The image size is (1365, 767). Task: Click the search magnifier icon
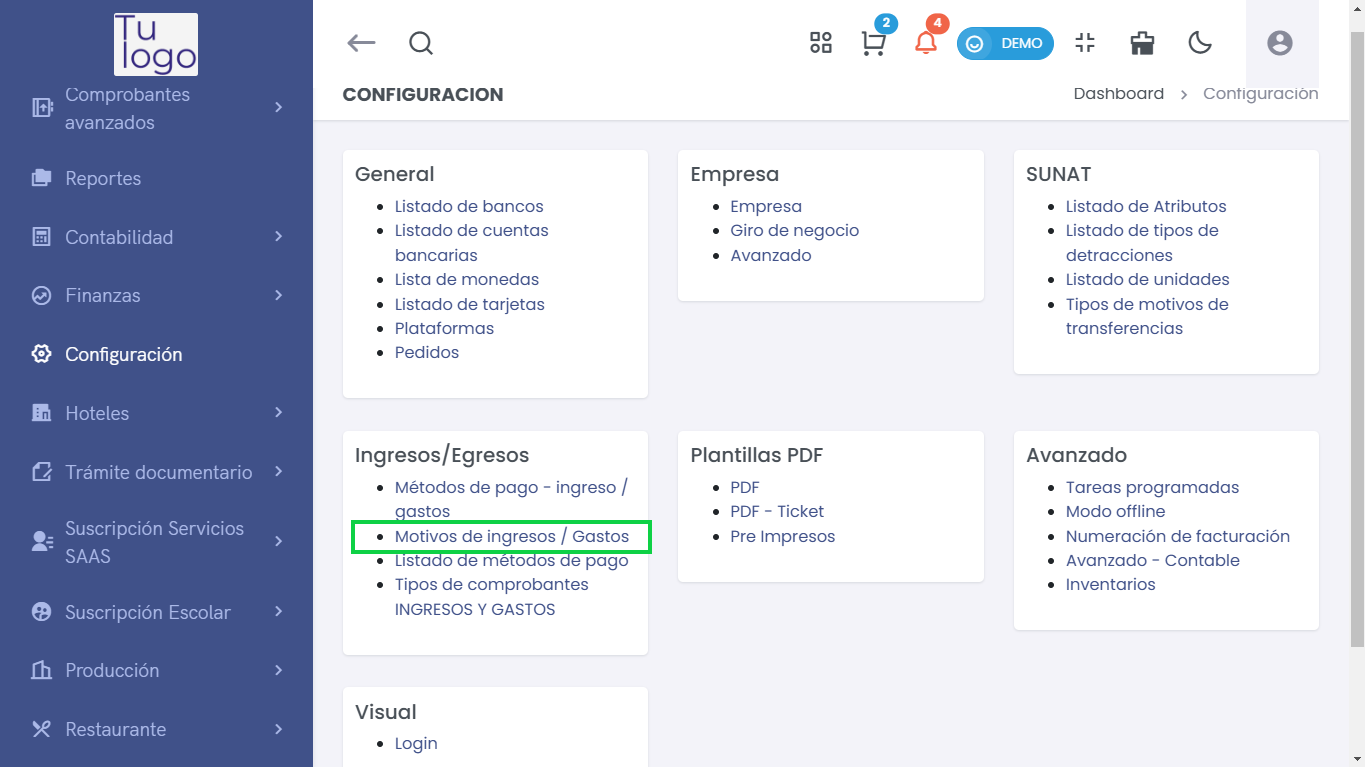point(420,43)
